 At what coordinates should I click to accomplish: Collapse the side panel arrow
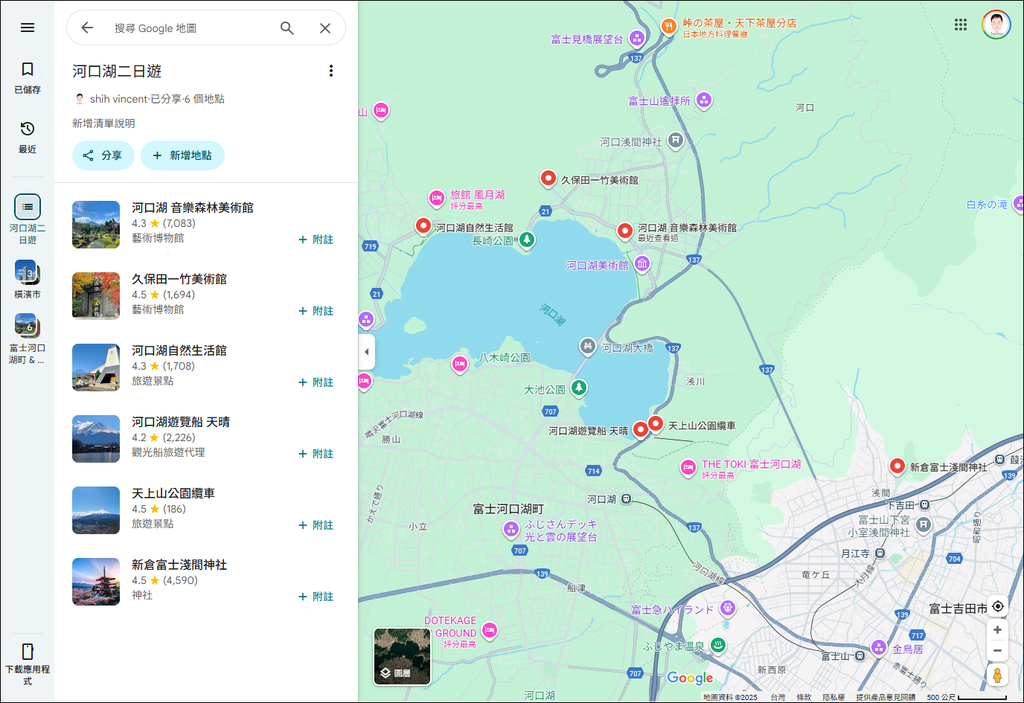(366, 352)
